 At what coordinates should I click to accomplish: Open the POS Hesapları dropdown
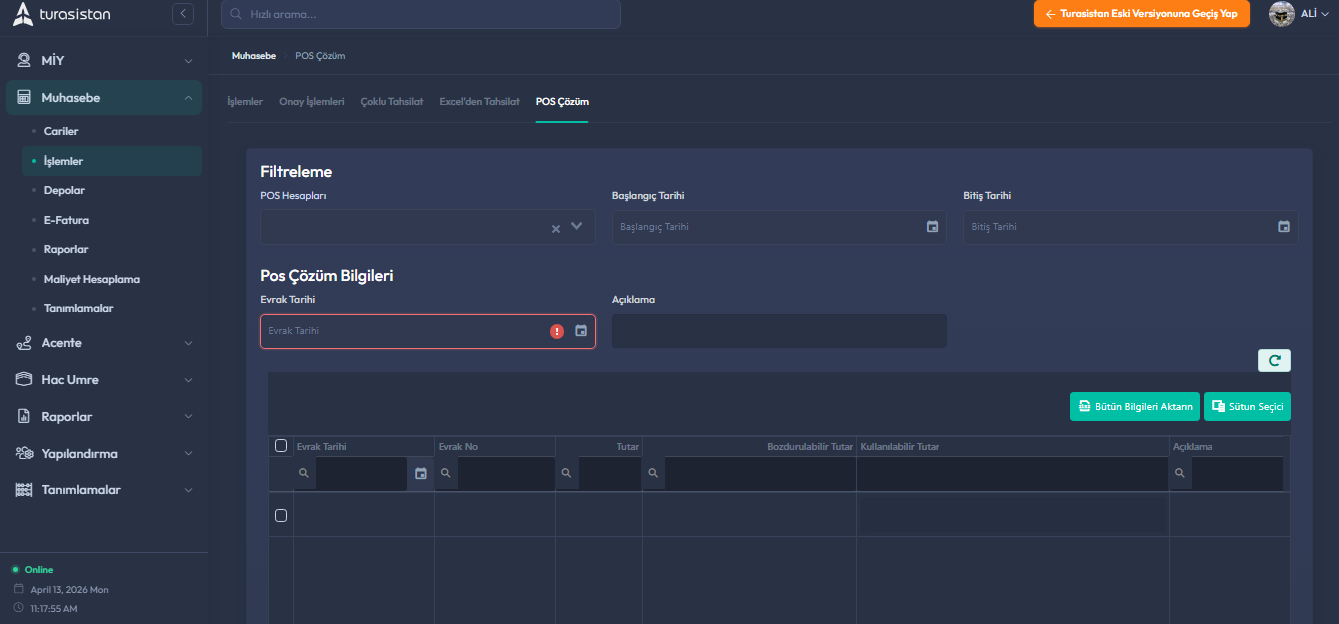point(577,226)
